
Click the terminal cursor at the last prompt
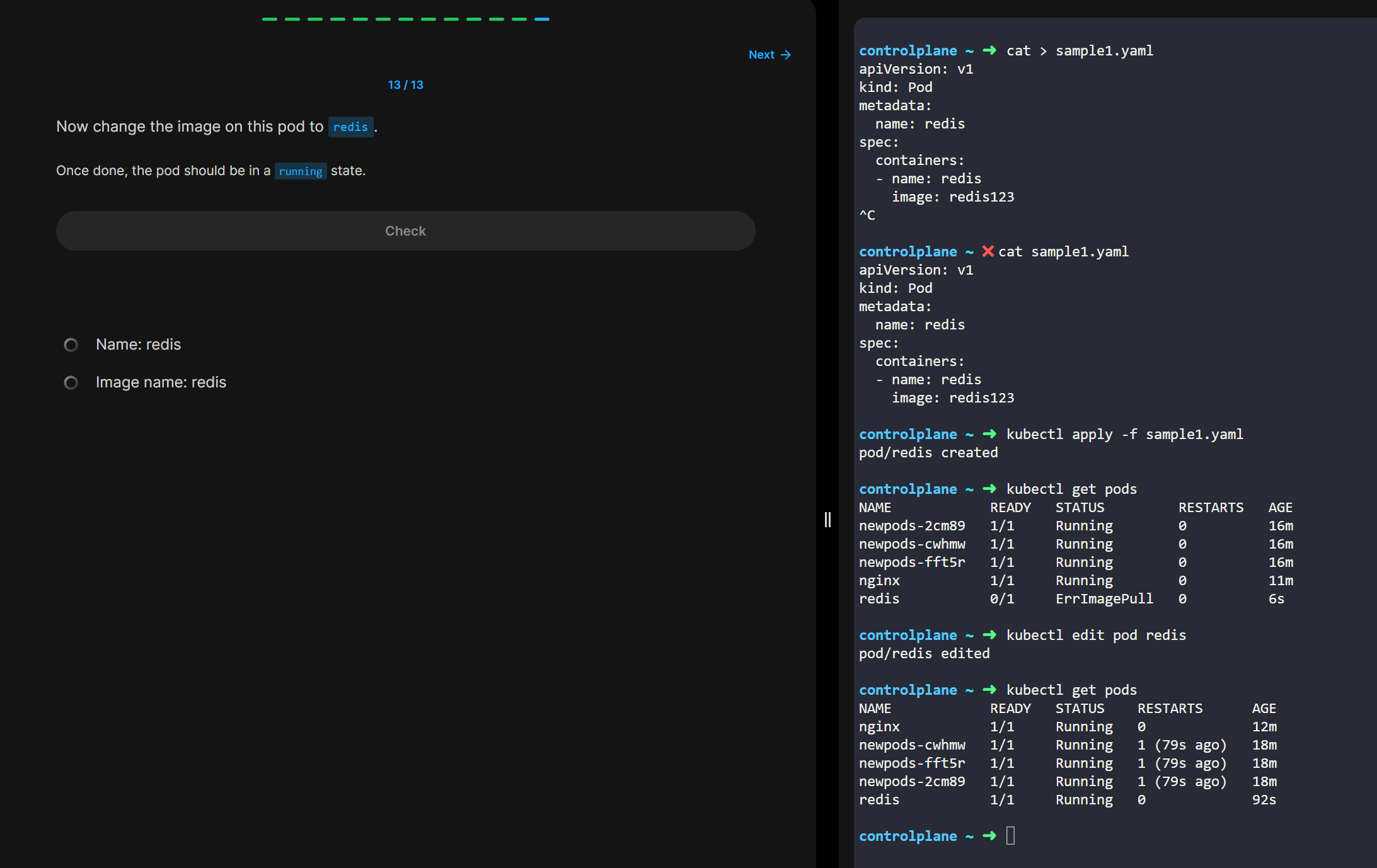[1010, 836]
